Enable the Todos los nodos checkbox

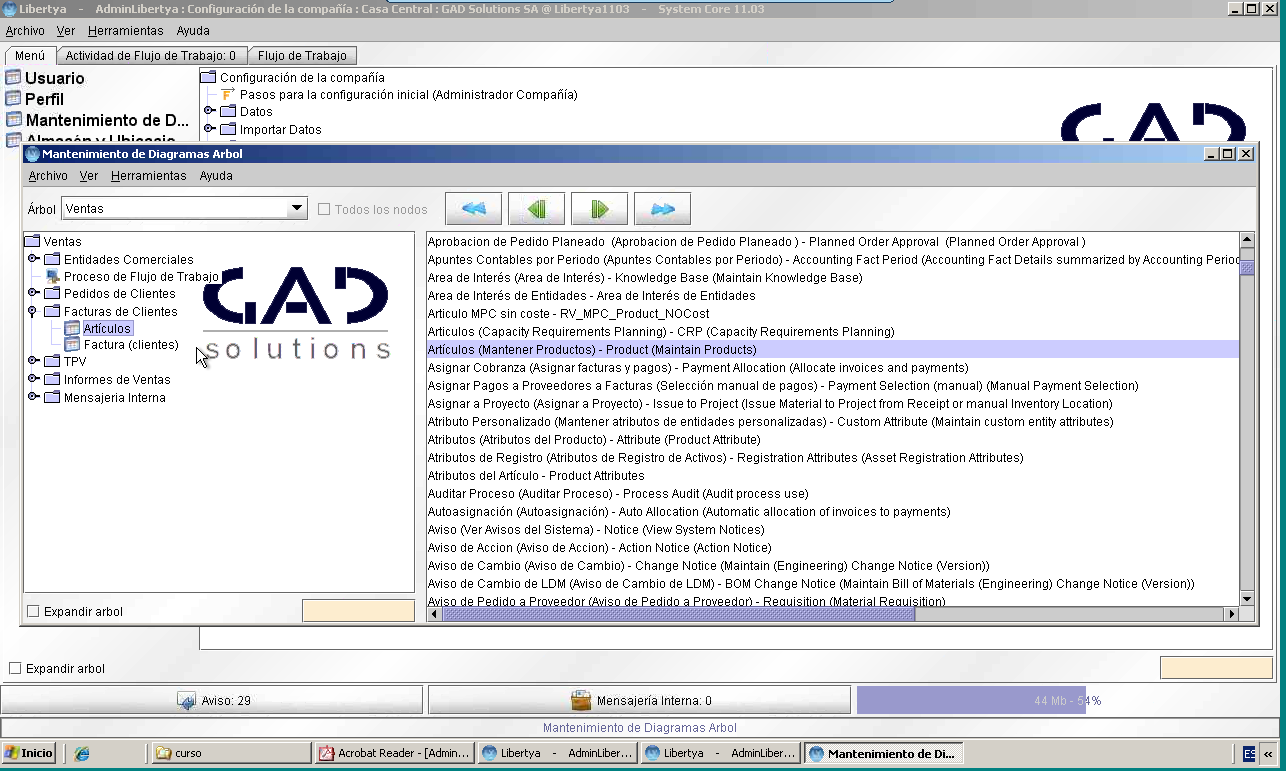point(324,209)
